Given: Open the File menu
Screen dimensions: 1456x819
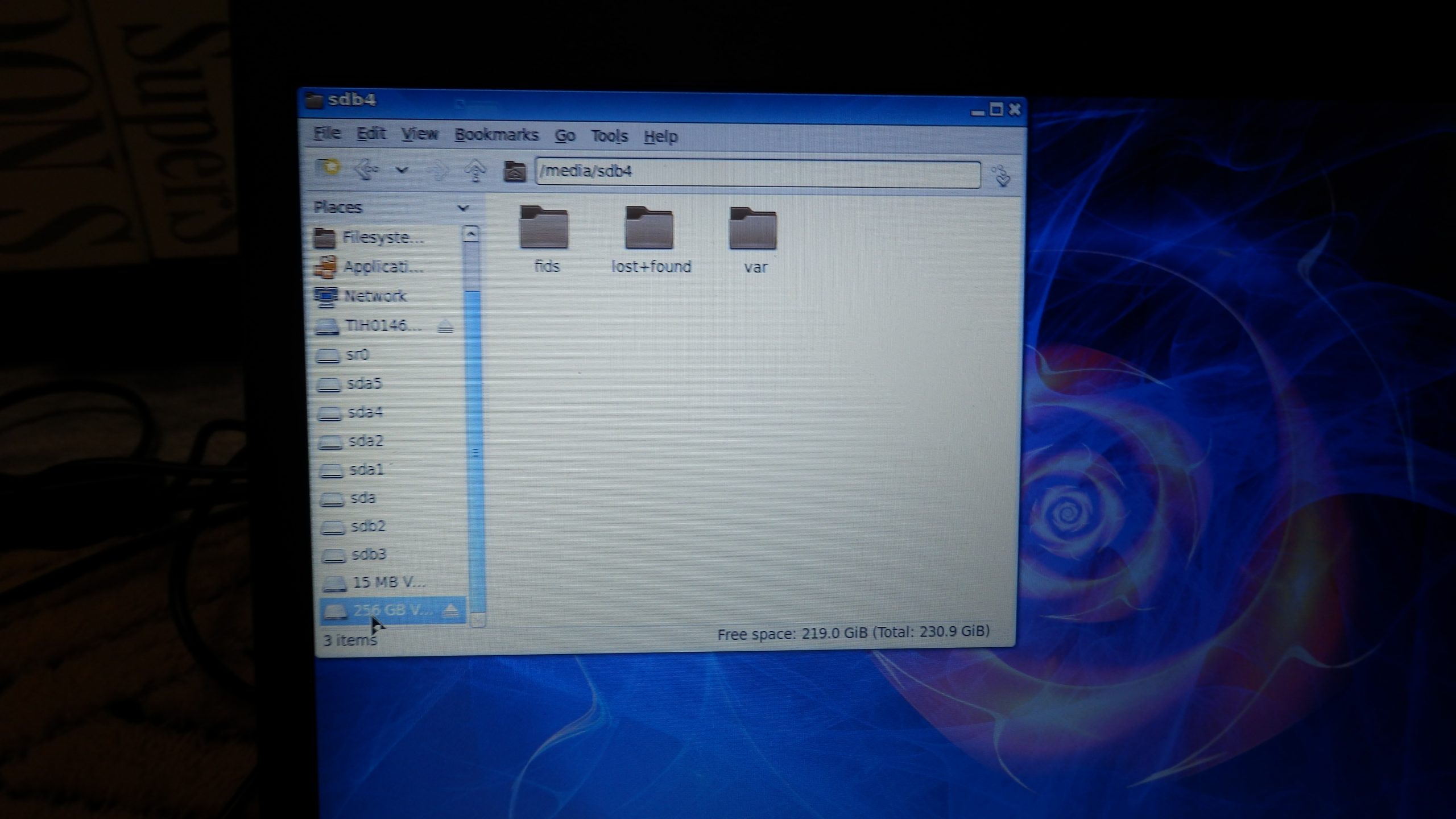Looking at the screenshot, I should tap(327, 133).
